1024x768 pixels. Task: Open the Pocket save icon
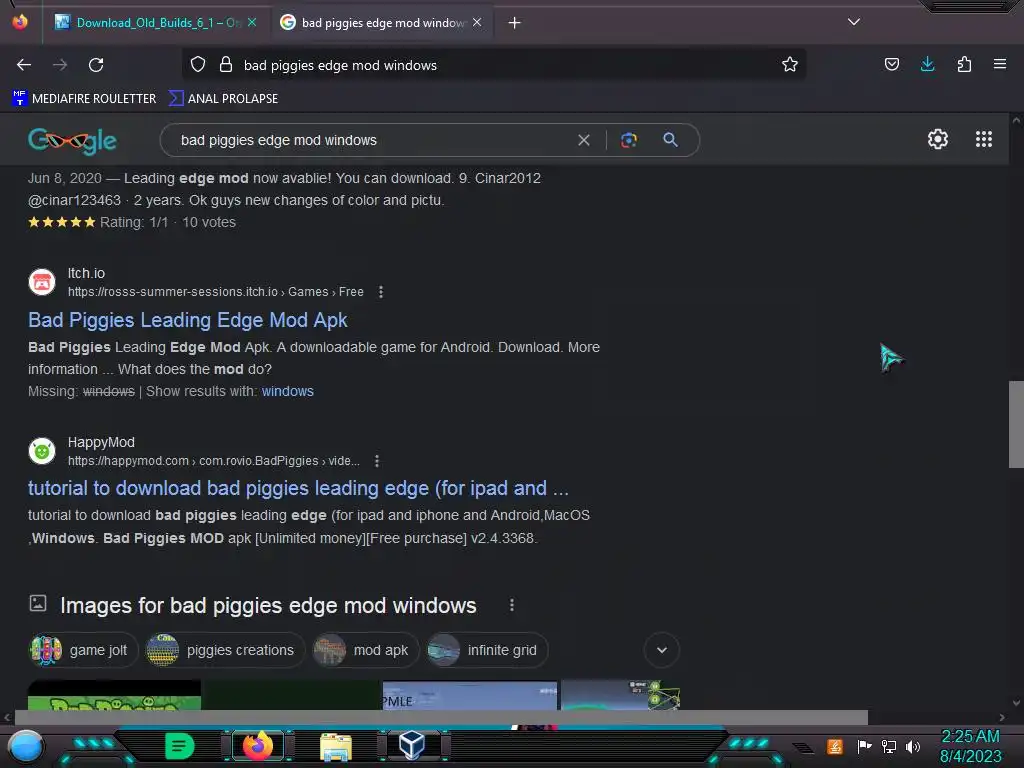pos(891,65)
